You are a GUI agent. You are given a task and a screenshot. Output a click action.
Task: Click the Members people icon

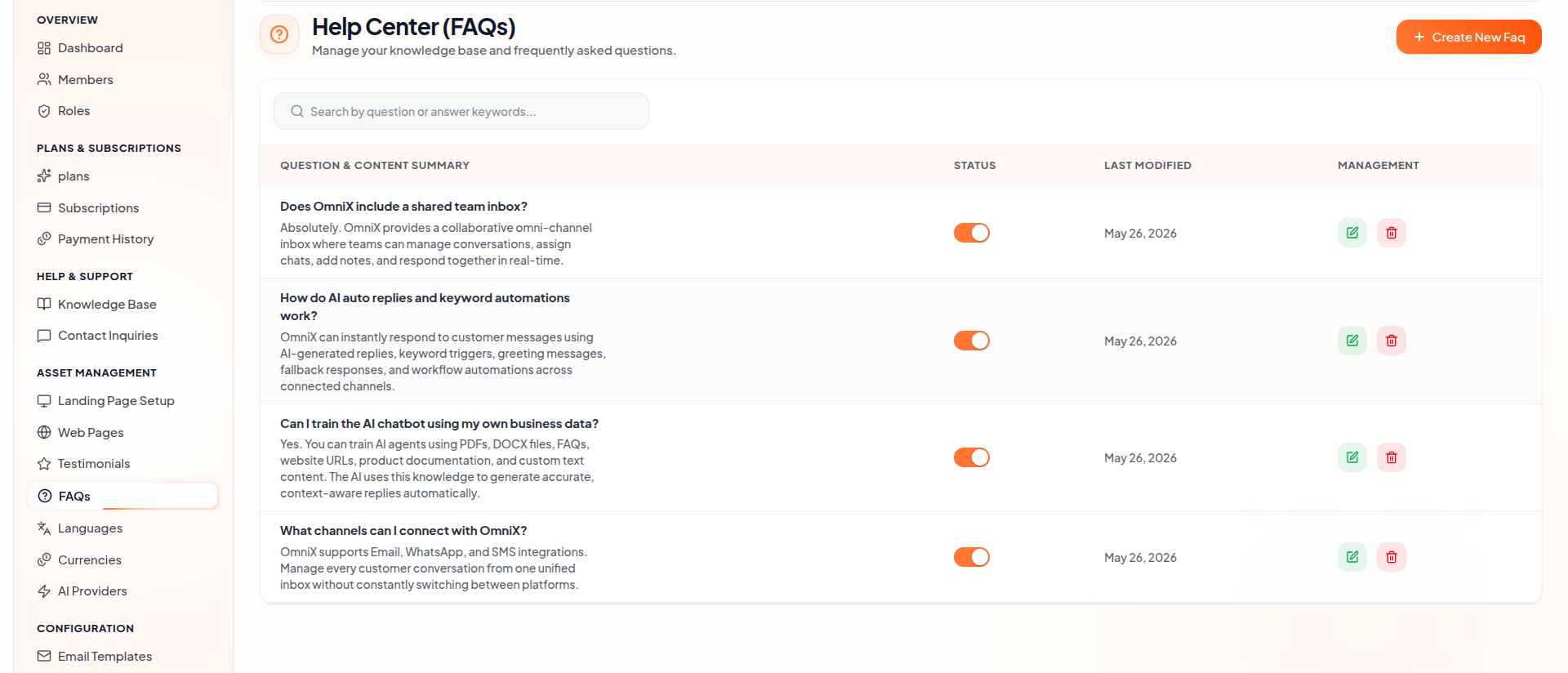(x=44, y=79)
